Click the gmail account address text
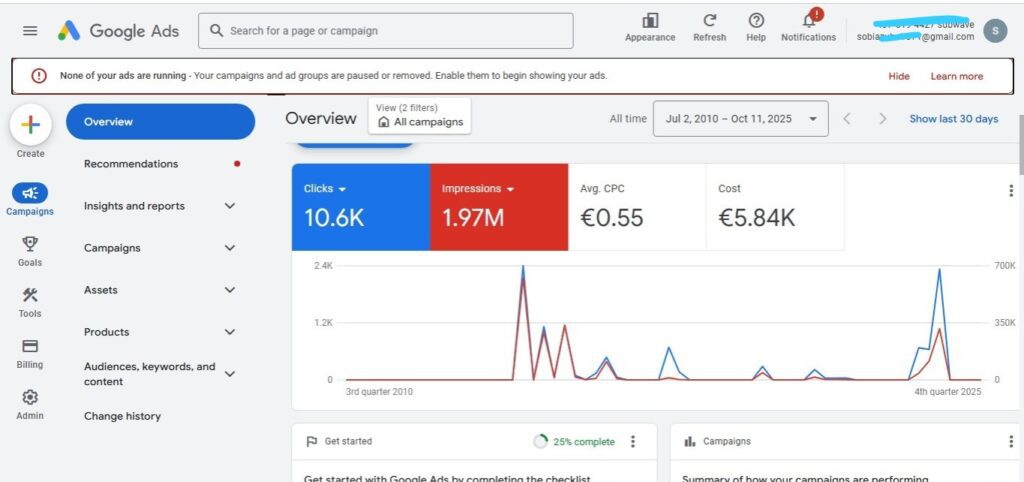 coord(916,37)
